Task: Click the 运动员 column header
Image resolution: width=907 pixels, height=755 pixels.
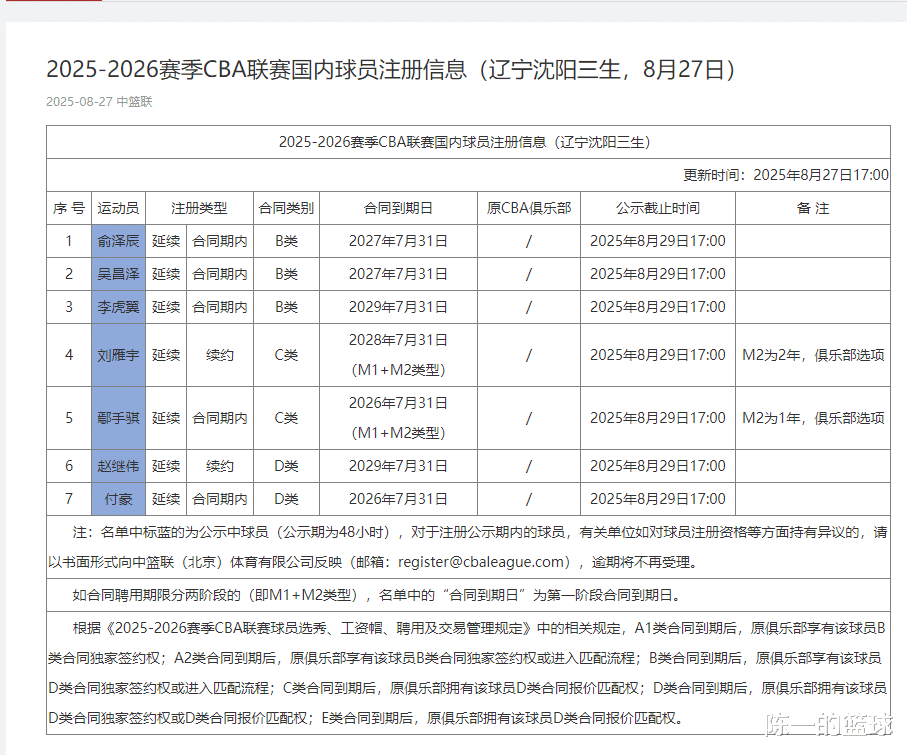Action: (118, 208)
